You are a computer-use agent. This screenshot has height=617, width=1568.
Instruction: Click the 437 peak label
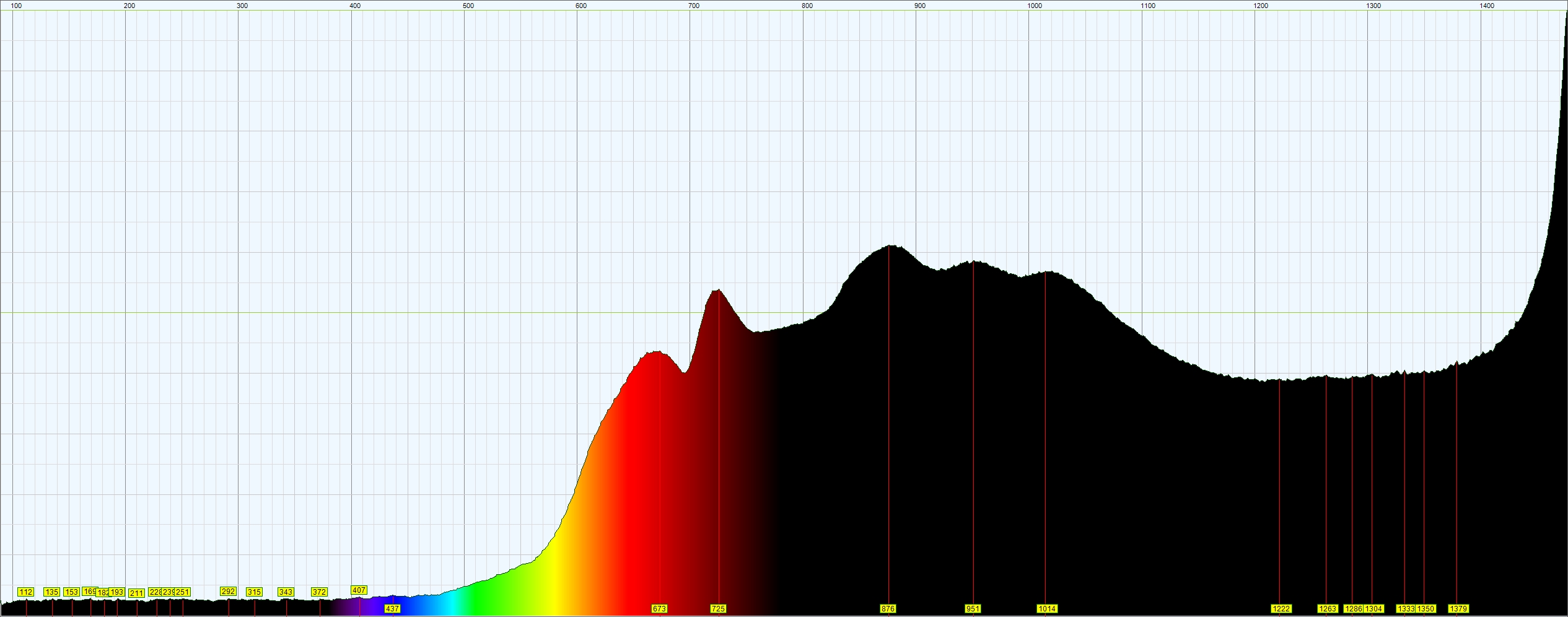[392, 609]
